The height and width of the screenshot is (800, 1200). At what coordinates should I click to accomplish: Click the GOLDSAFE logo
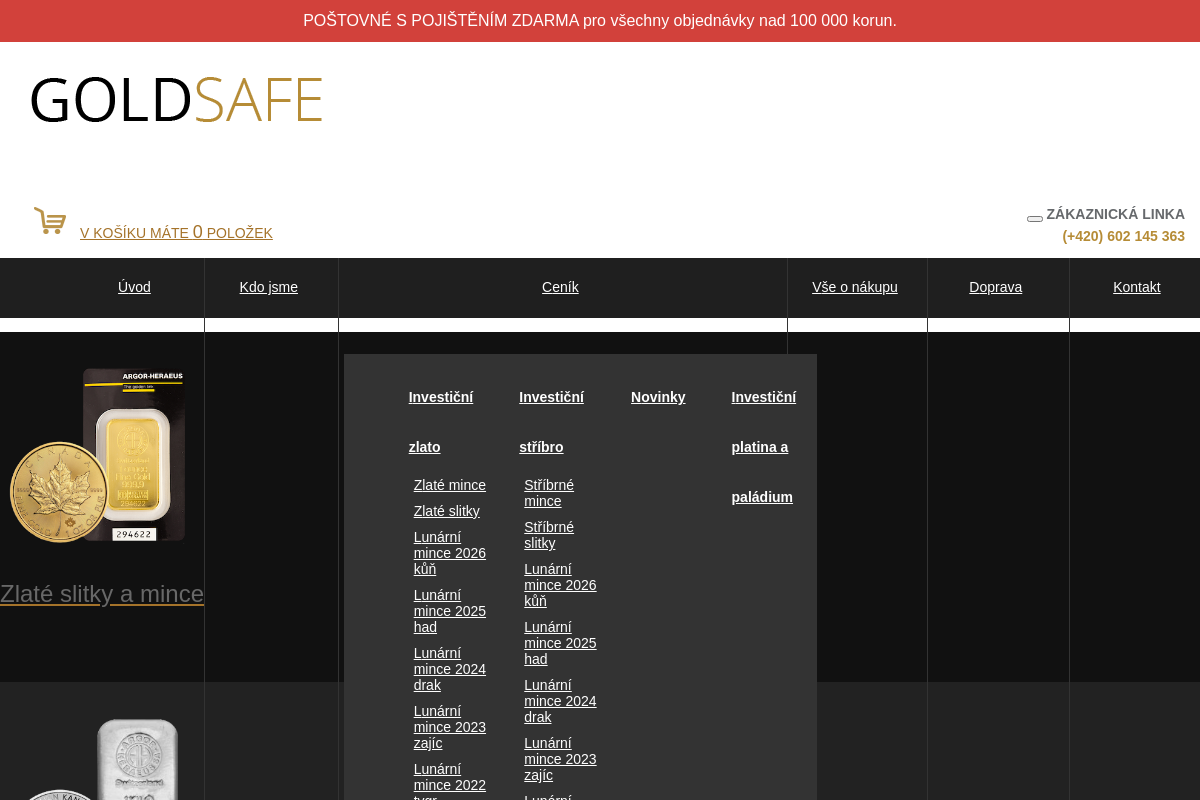pos(176,98)
